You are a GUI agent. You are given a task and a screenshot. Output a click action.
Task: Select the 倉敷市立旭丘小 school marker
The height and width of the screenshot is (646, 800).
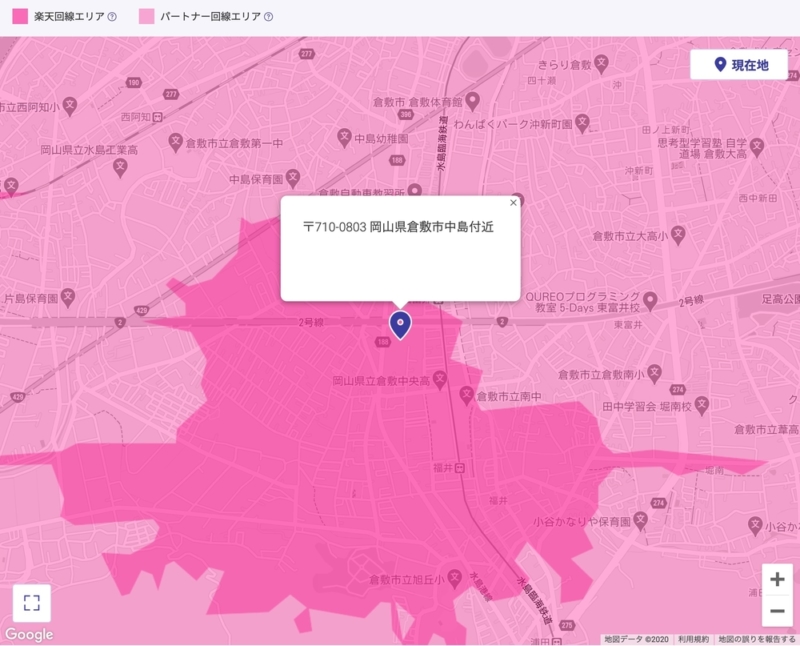point(454,578)
